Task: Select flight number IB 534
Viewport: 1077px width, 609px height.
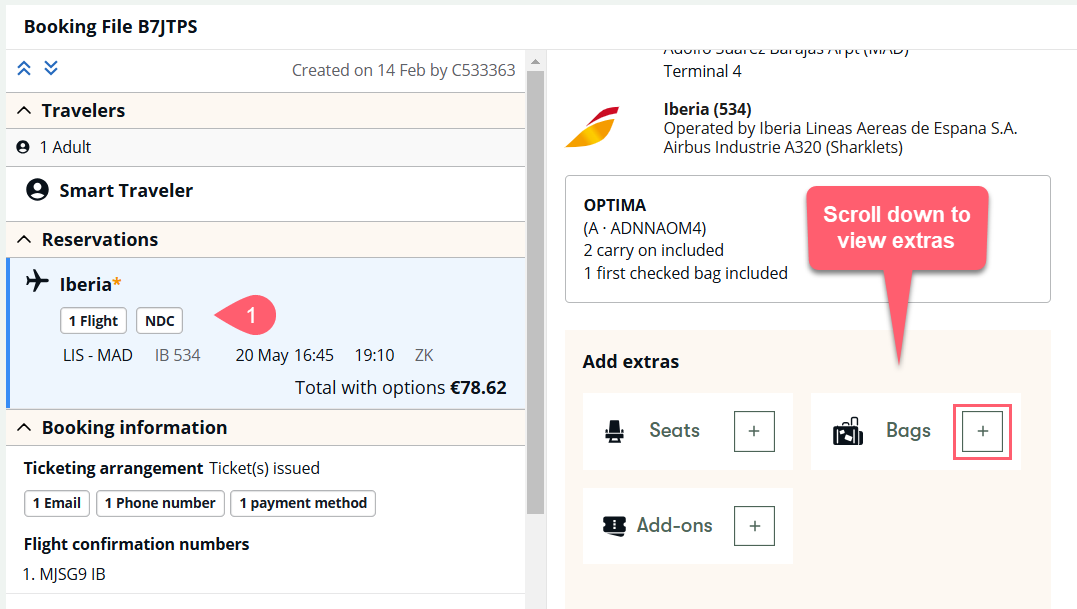Action: pyautogui.click(x=177, y=355)
